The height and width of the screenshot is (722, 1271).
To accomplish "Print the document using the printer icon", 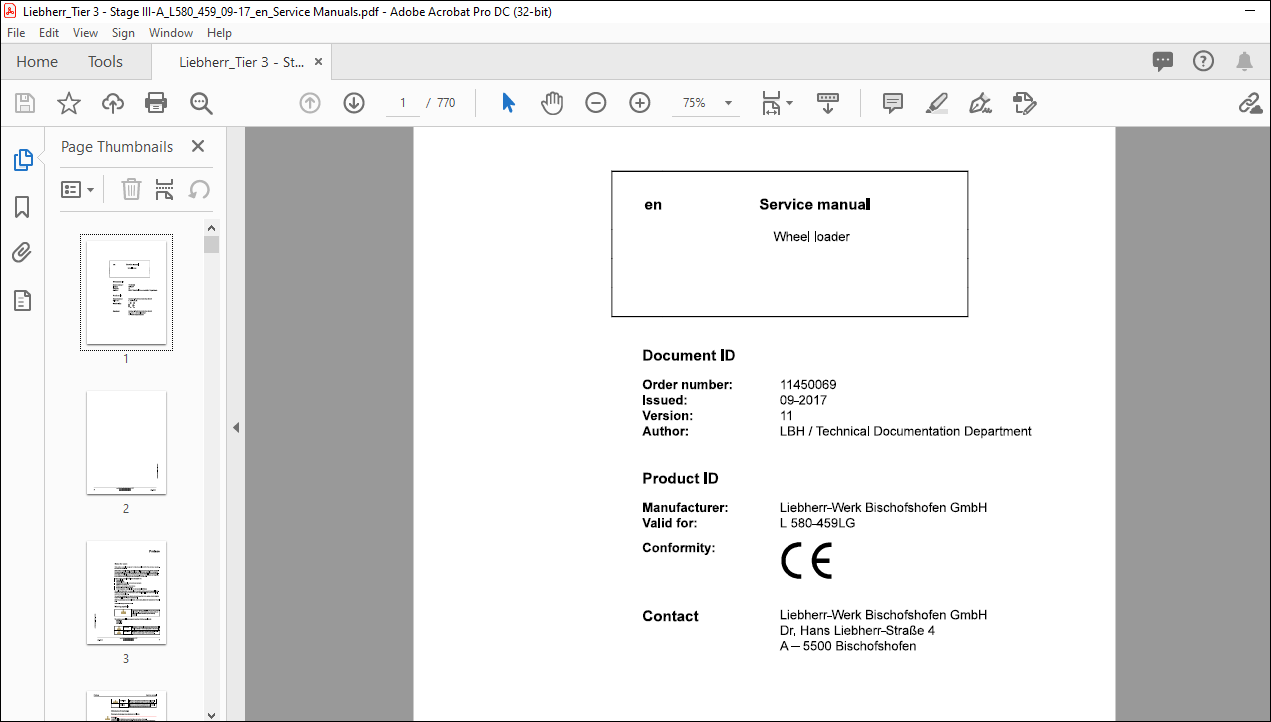I will point(156,103).
